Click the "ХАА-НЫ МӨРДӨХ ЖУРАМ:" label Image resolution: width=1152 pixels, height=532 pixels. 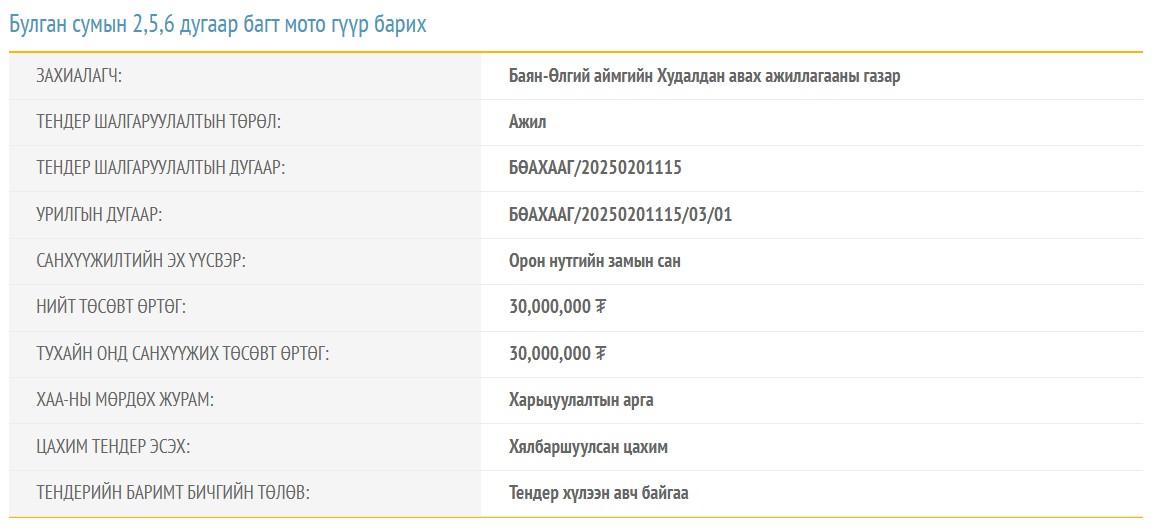[x=125, y=400]
